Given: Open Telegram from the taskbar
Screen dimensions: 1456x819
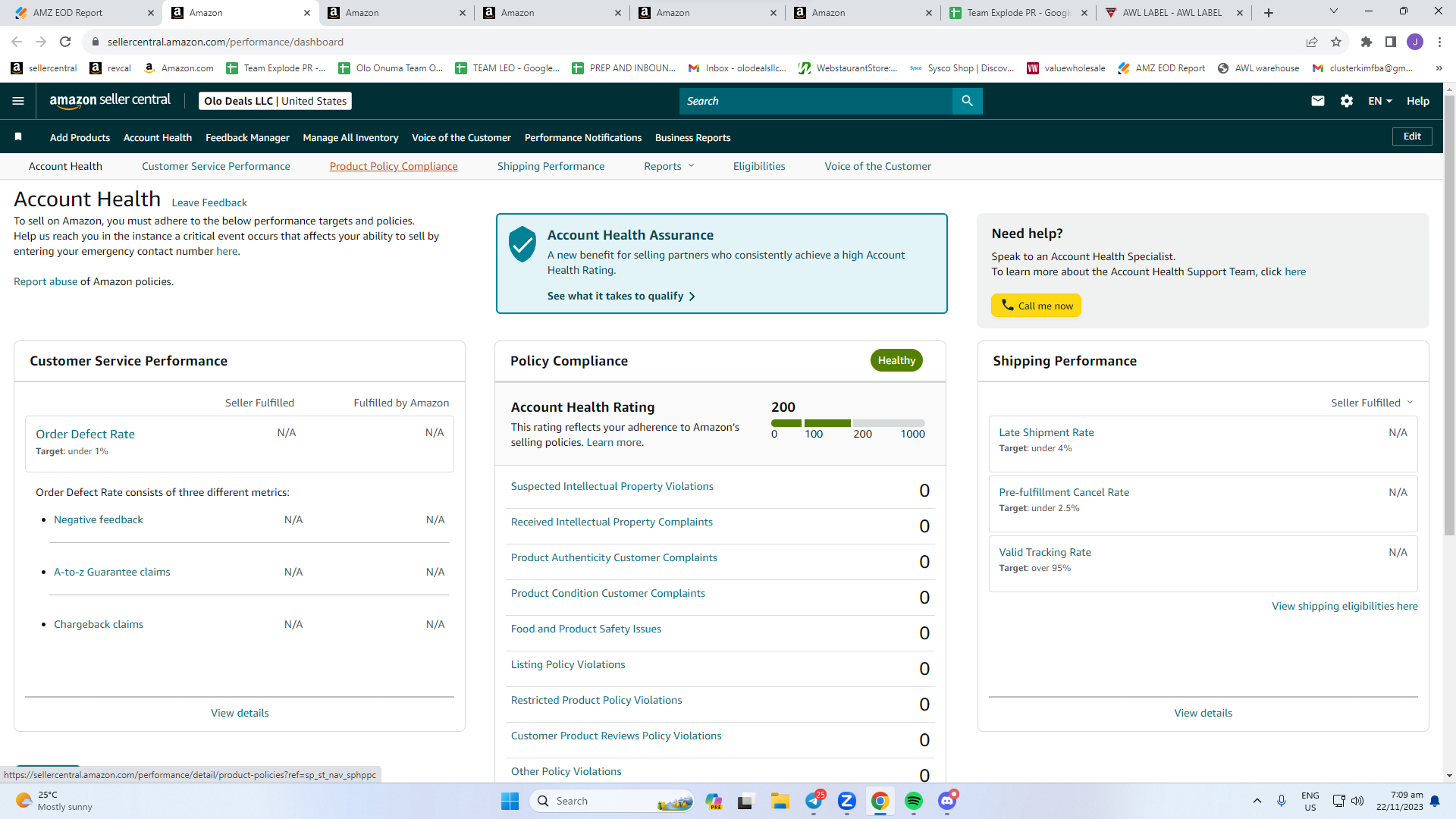Looking at the screenshot, I should [814, 799].
